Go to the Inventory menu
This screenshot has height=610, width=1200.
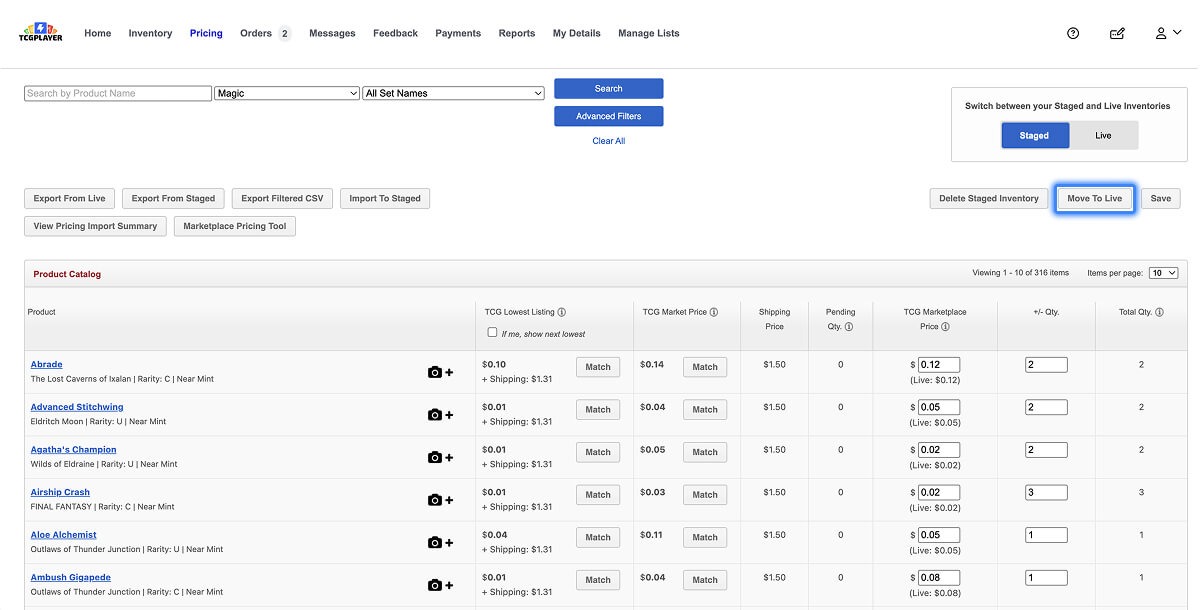click(150, 33)
